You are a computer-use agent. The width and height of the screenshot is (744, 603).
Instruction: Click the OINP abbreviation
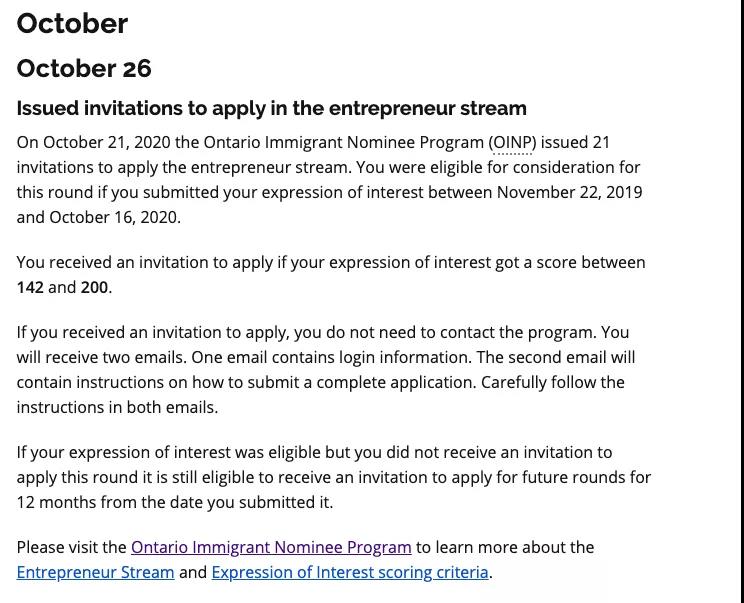[513, 143]
